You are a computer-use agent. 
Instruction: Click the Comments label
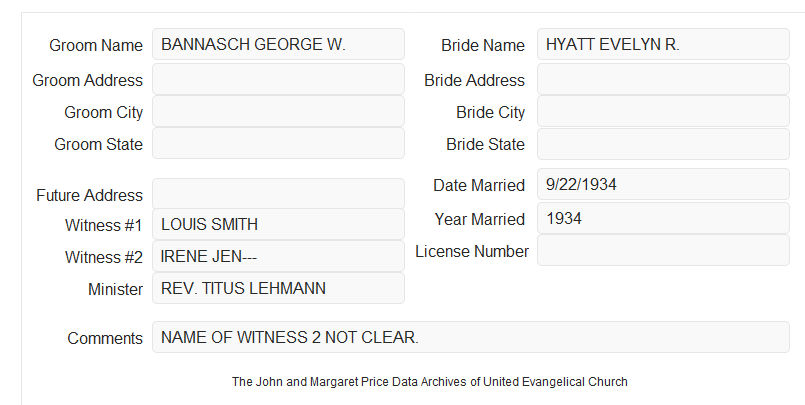click(x=105, y=338)
